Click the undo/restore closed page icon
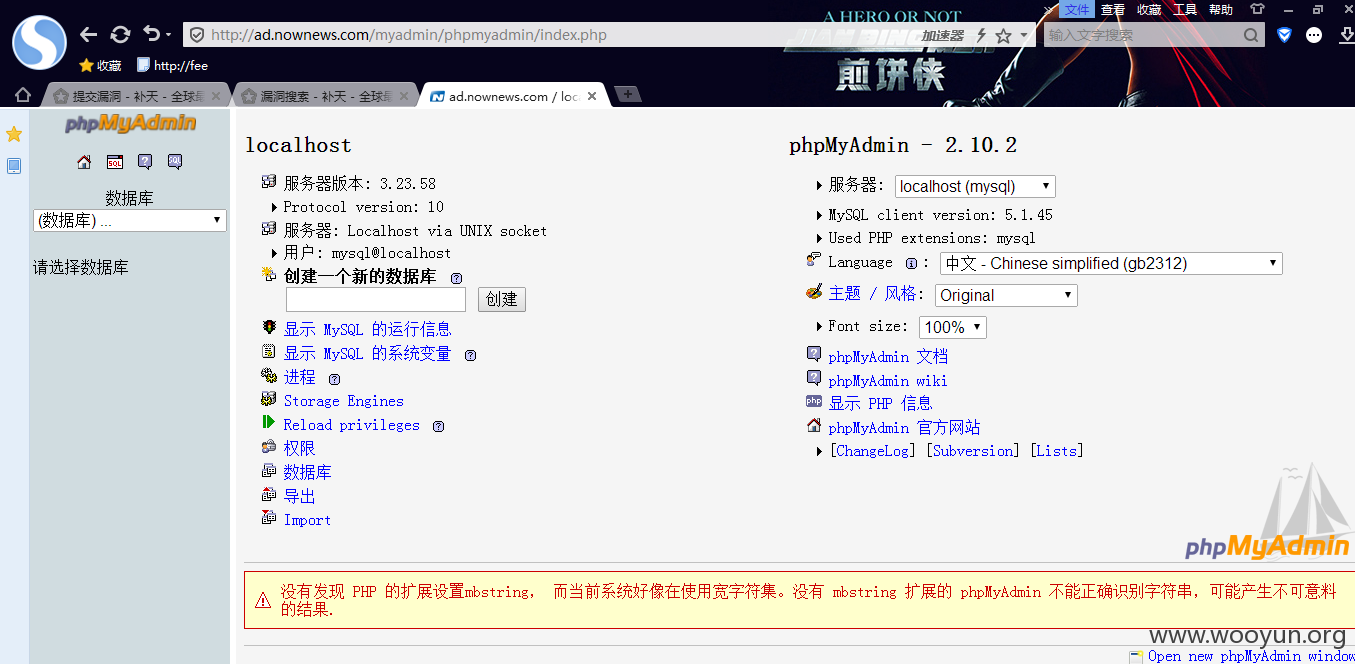Screen dimensions: 1355x664 (151, 34)
